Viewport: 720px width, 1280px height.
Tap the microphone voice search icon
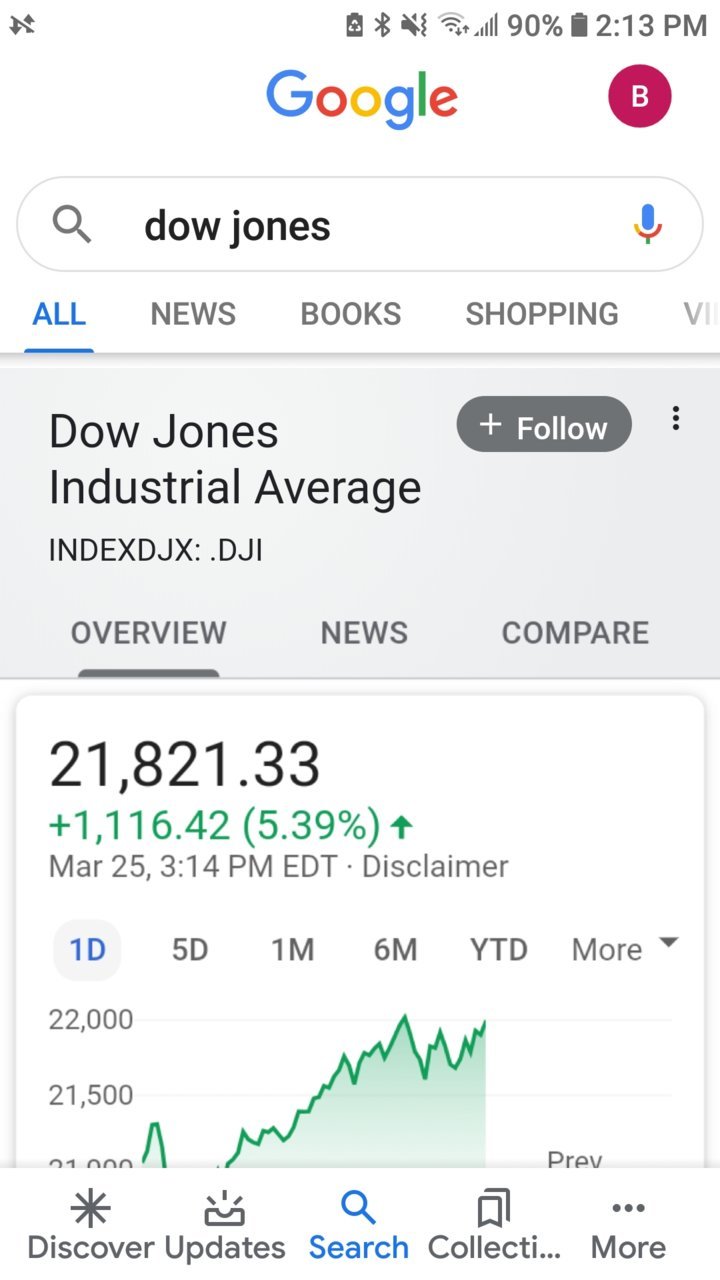(648, 224)
